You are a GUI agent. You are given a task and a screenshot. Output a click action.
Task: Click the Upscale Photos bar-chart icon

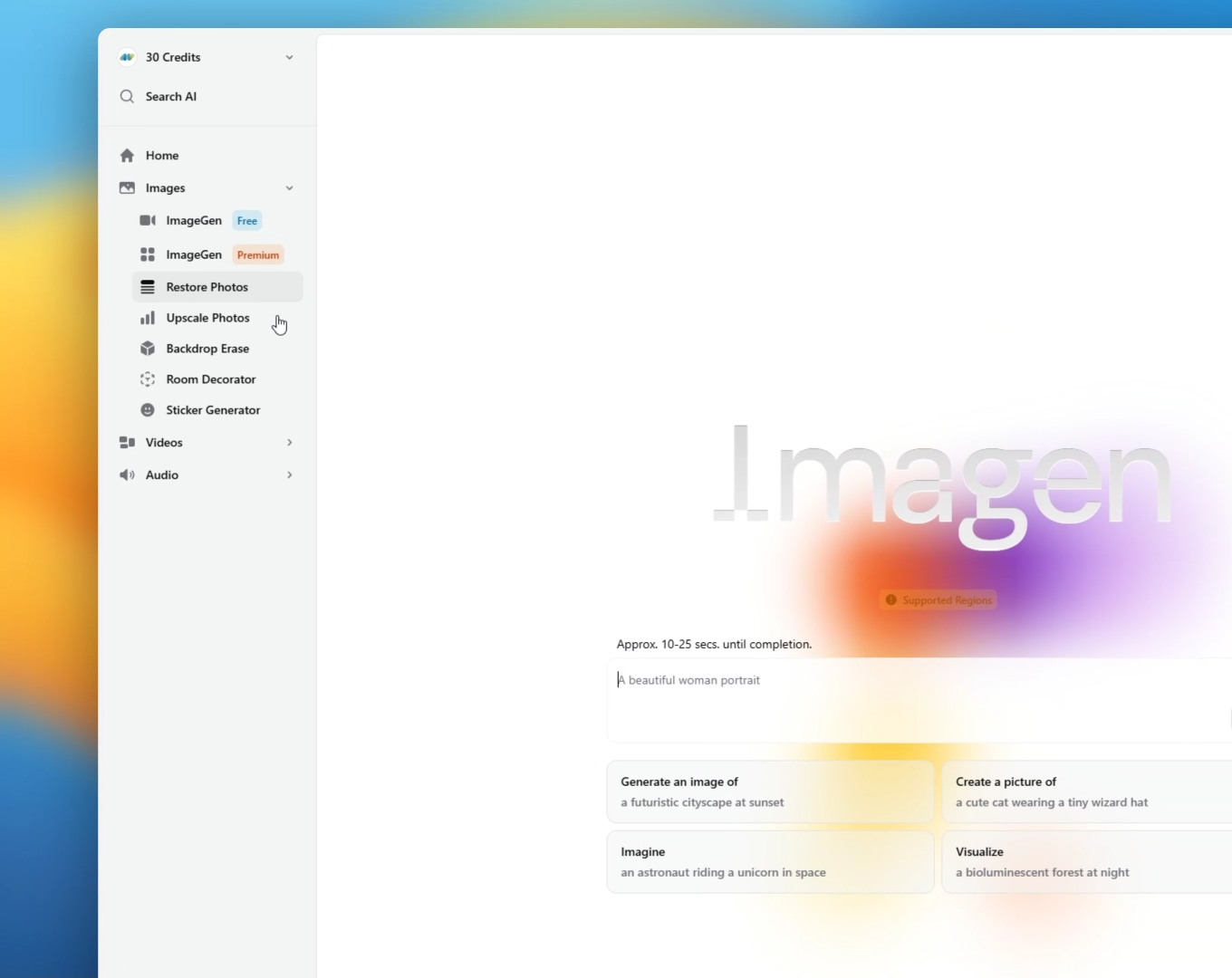(x=148, y=318)
